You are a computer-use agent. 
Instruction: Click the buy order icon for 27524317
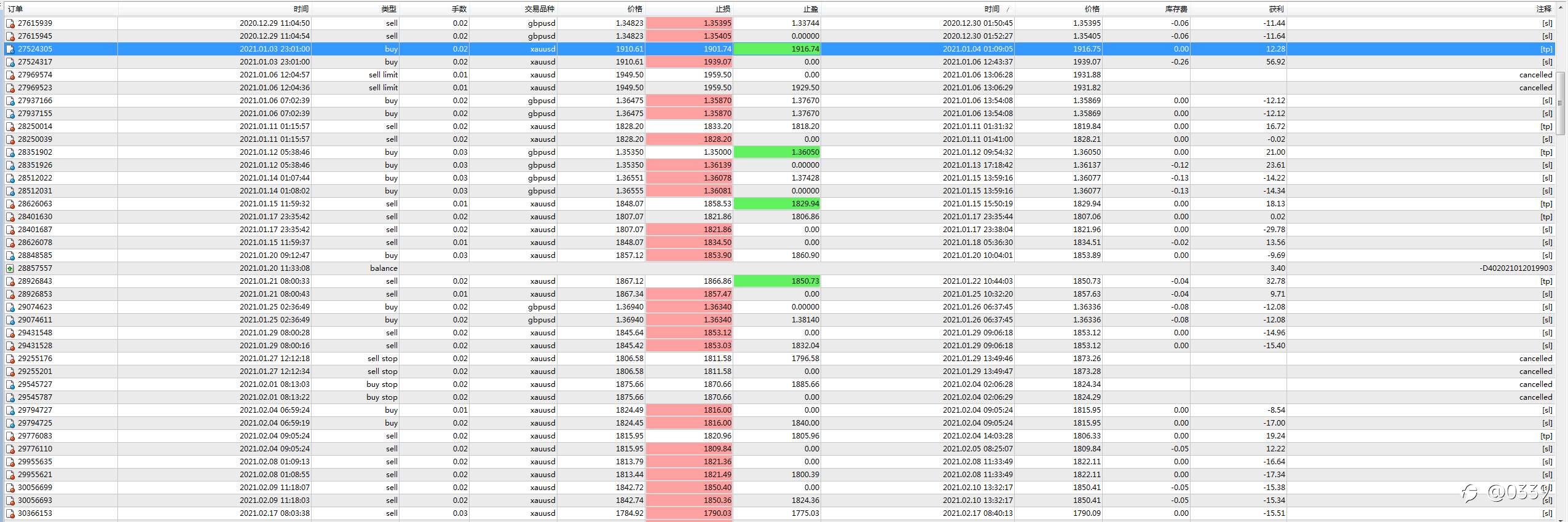click(10, 62)
